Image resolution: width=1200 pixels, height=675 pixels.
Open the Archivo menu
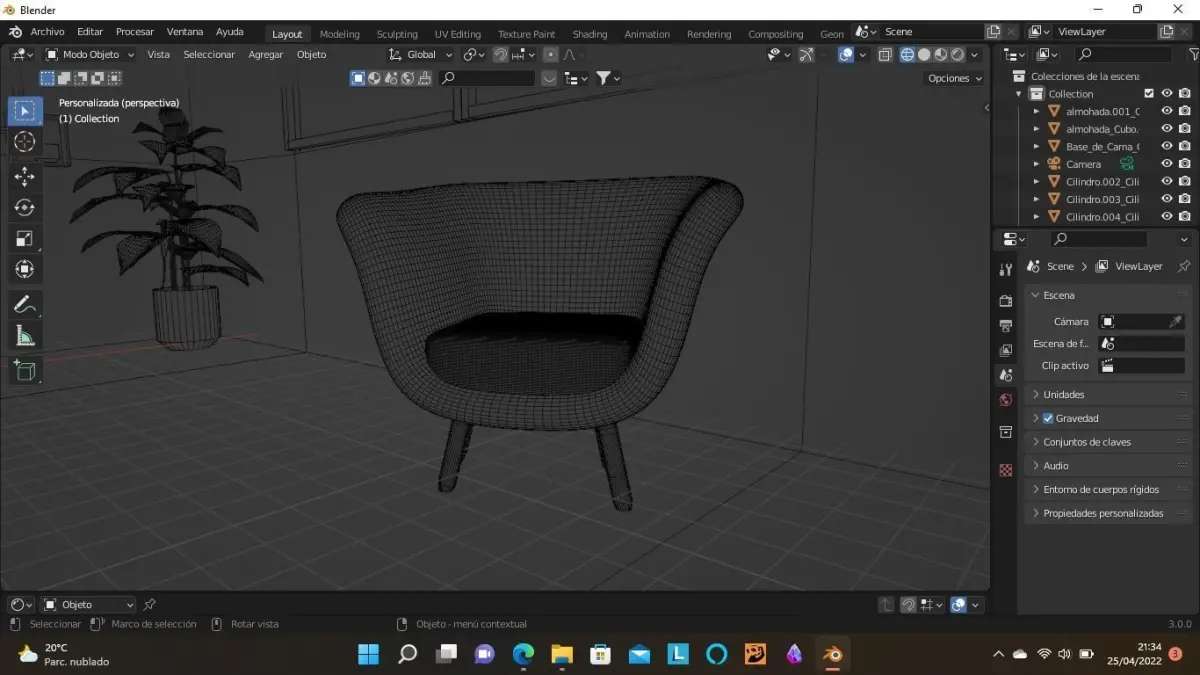pyautogui.click(x=47, y=32)
